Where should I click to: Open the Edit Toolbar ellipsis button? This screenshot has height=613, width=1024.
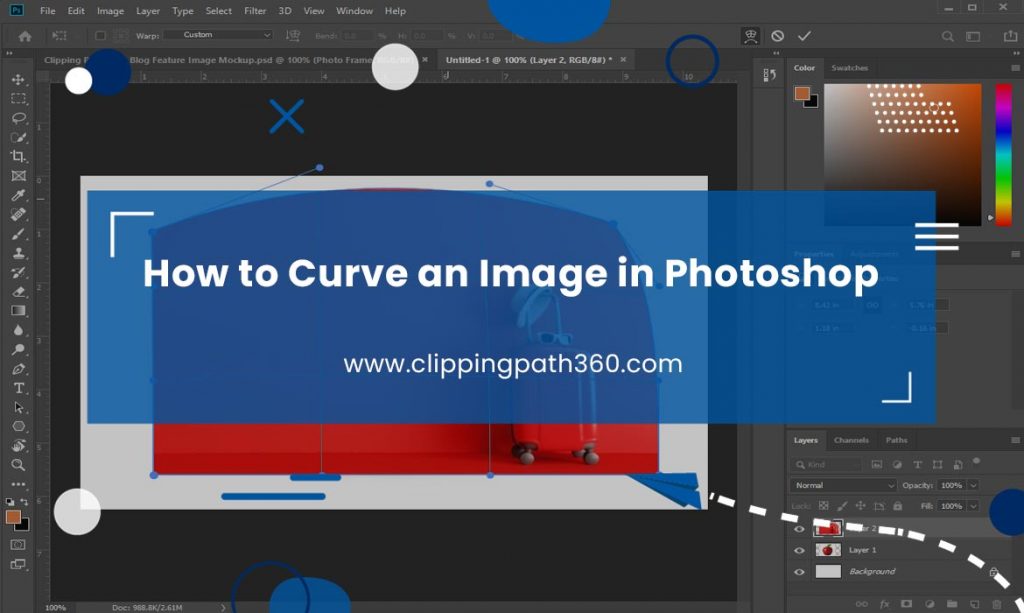[18, 484]
